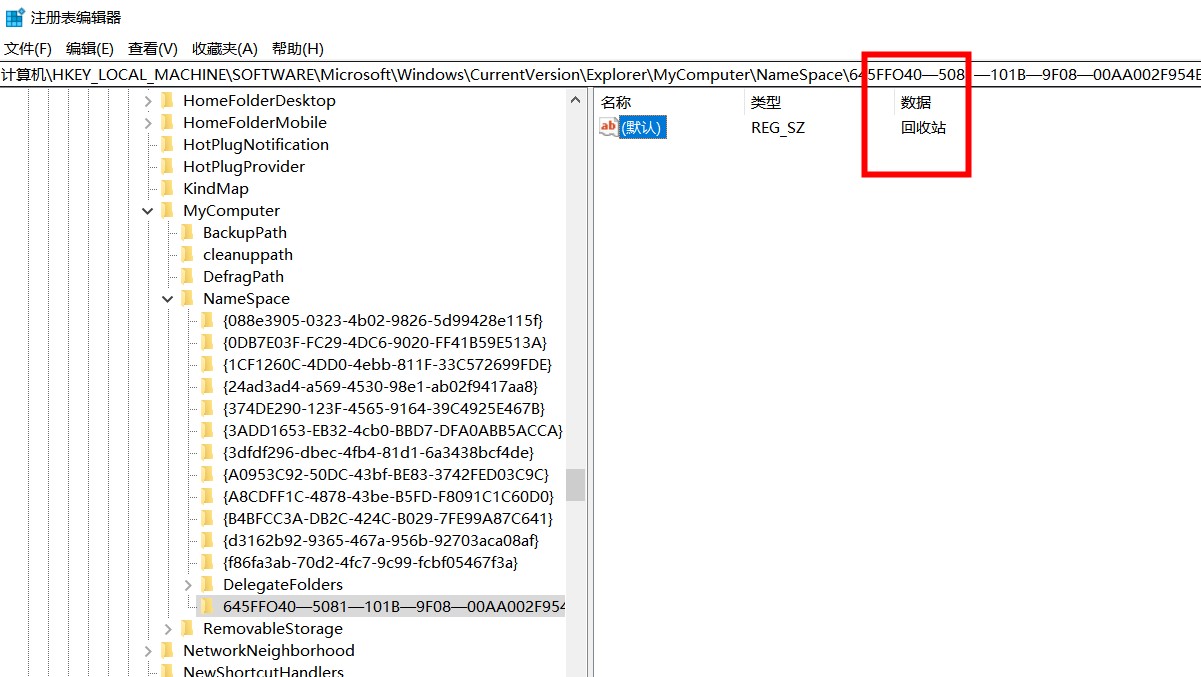The image size is (1201, 677).
Task: Open the 编辑(E) menu
Action: pyautogui.click(x=90, y=48)
